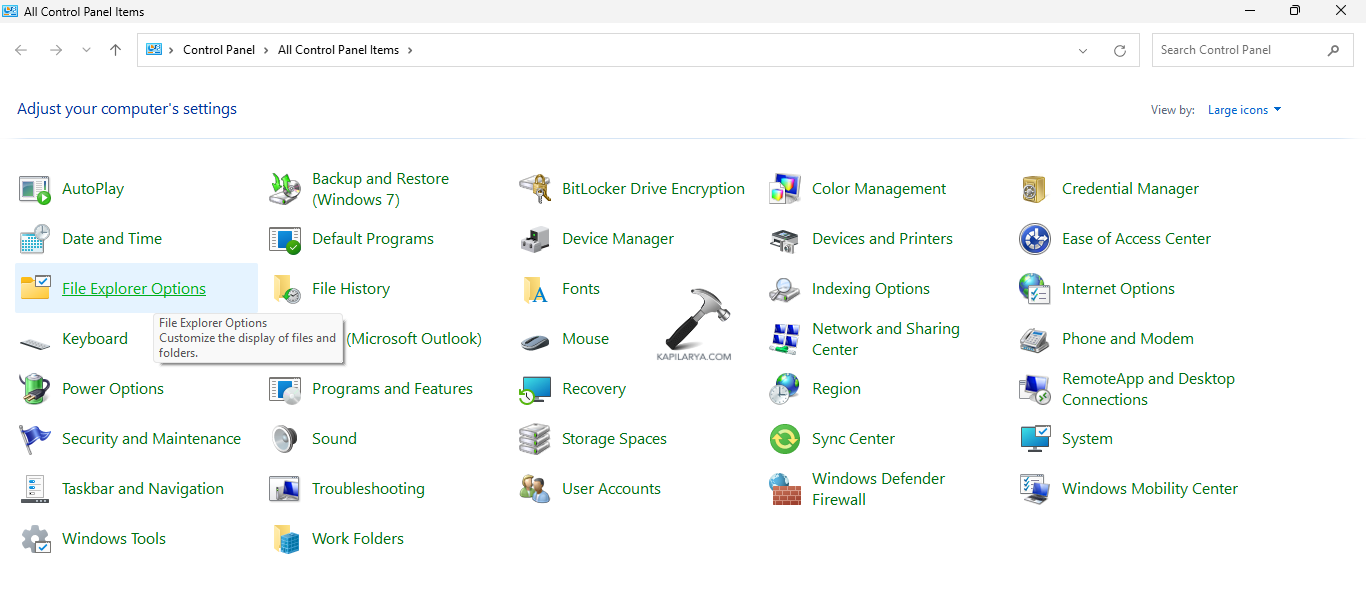Click Control Panel in the breadcrumb path
This screenshot has width=1366, height=590.
(x=219, y=50)
